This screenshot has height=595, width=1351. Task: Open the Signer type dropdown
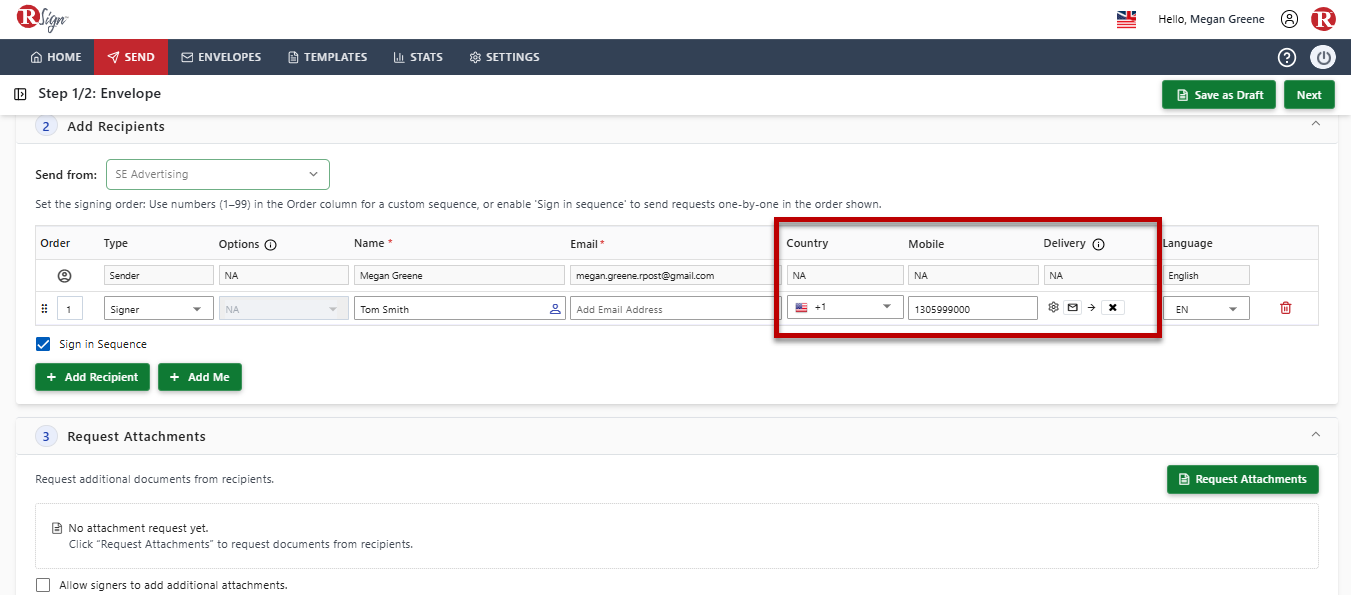(x=158, y=309)
